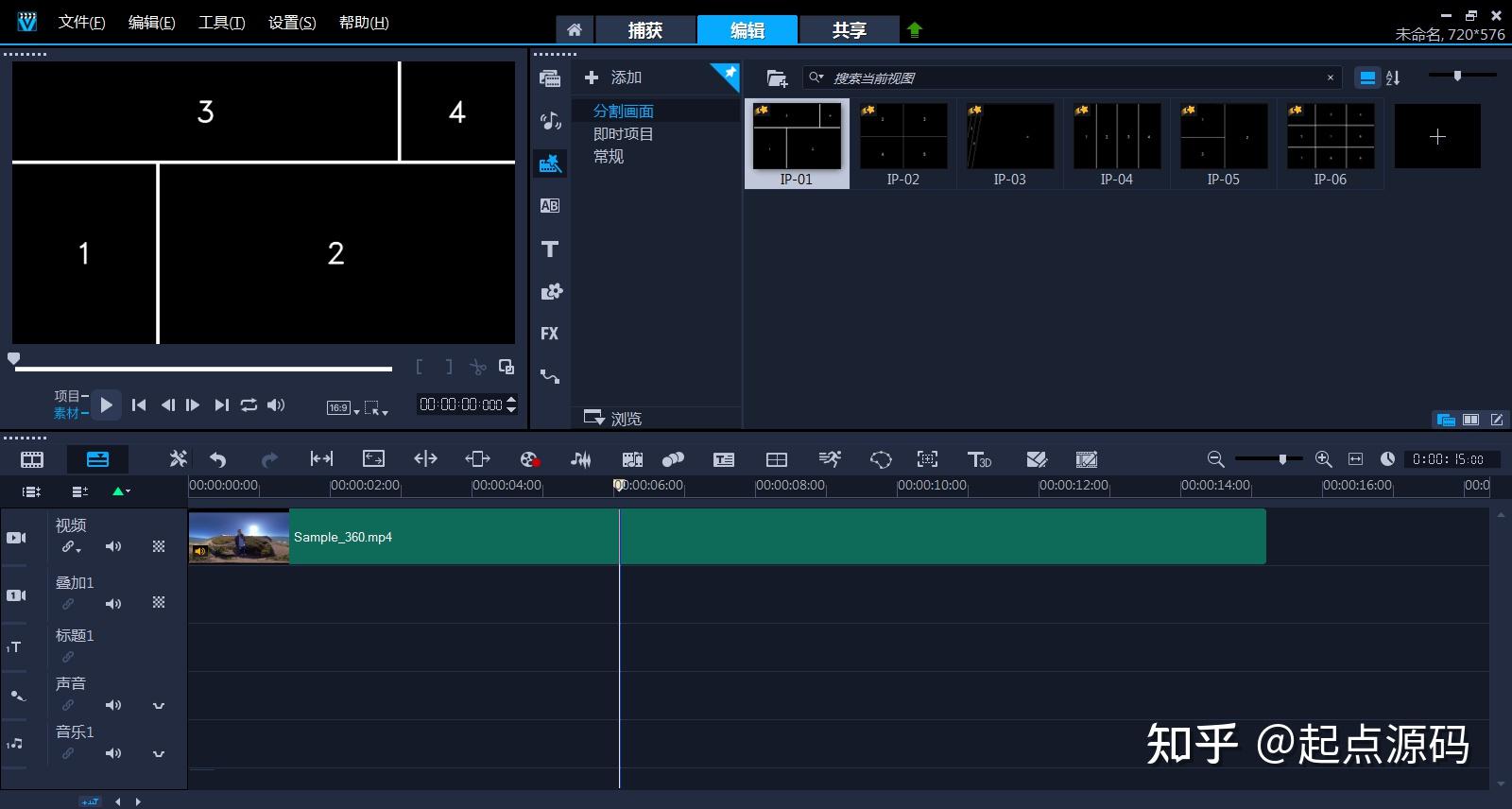Open the 文件 File menu
The height and width of the screenshot is (809, 1512).
(x=81, y=23)
